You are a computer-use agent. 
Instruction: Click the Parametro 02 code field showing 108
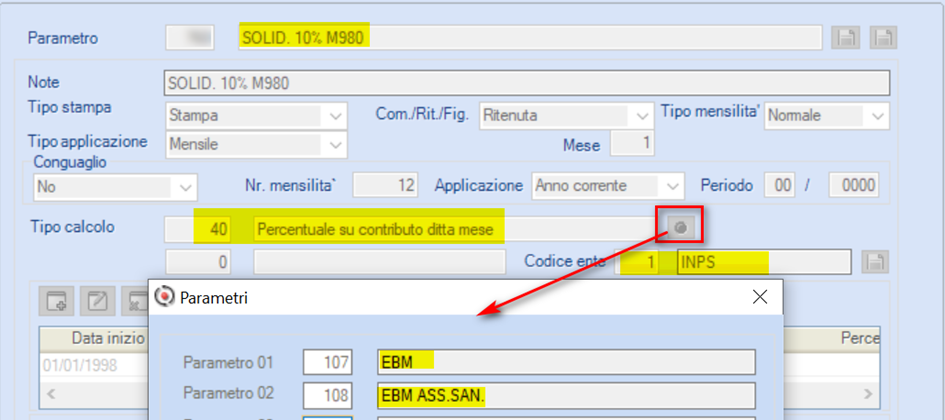click(327, 395)
